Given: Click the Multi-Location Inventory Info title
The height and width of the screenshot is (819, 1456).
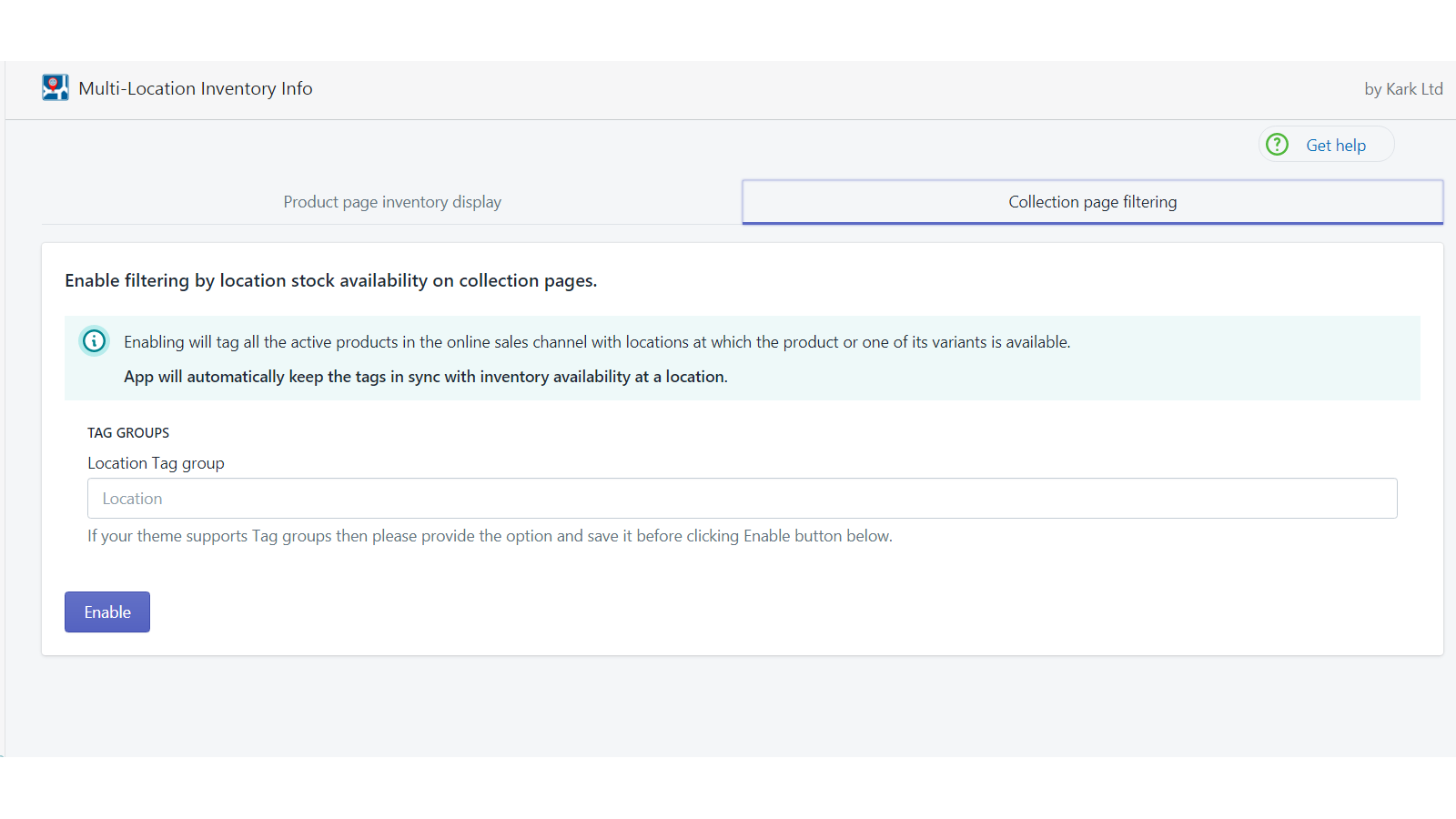Looking at the screenshot, I should tap(195, 88).
